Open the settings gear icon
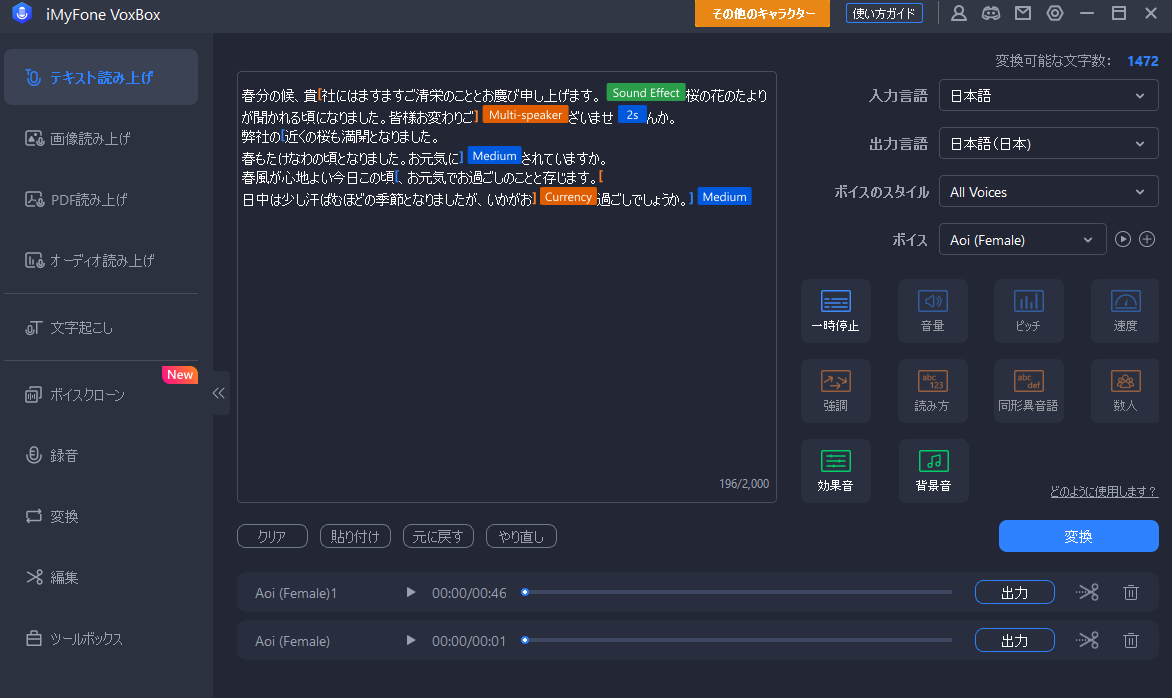 pyautogui.click(x=1055, y=13)
